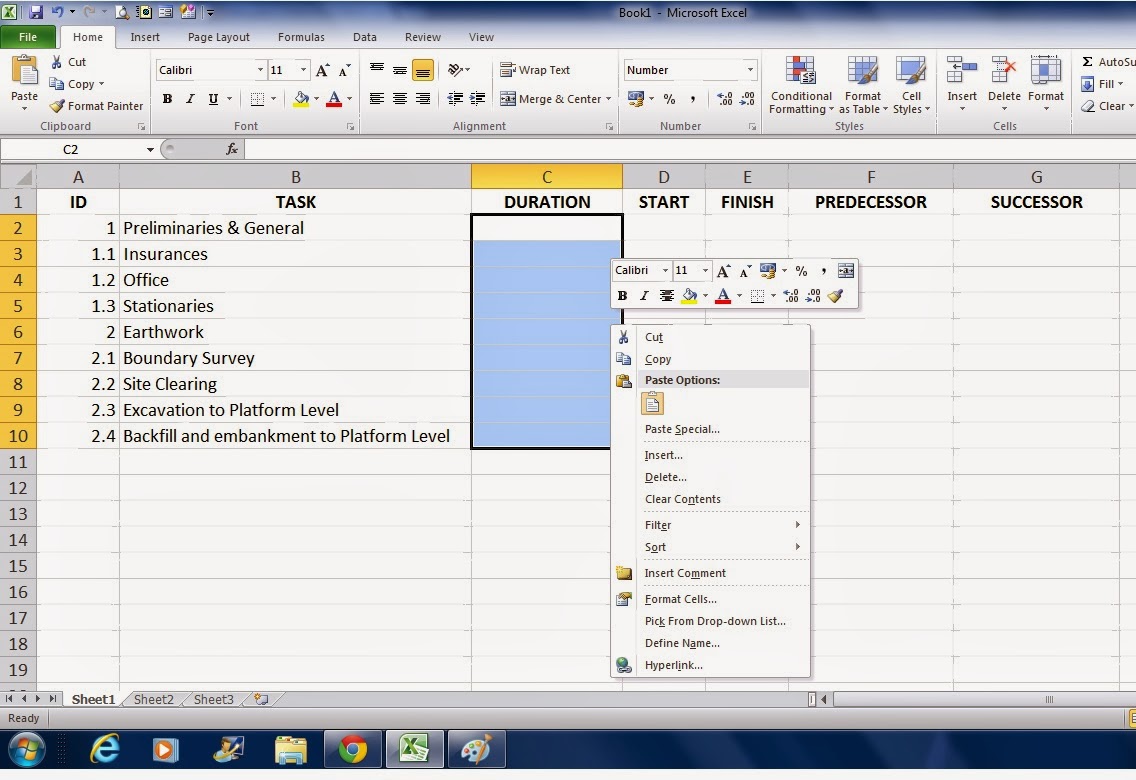Switch to the Formulas tab

[x=301, y=37]
